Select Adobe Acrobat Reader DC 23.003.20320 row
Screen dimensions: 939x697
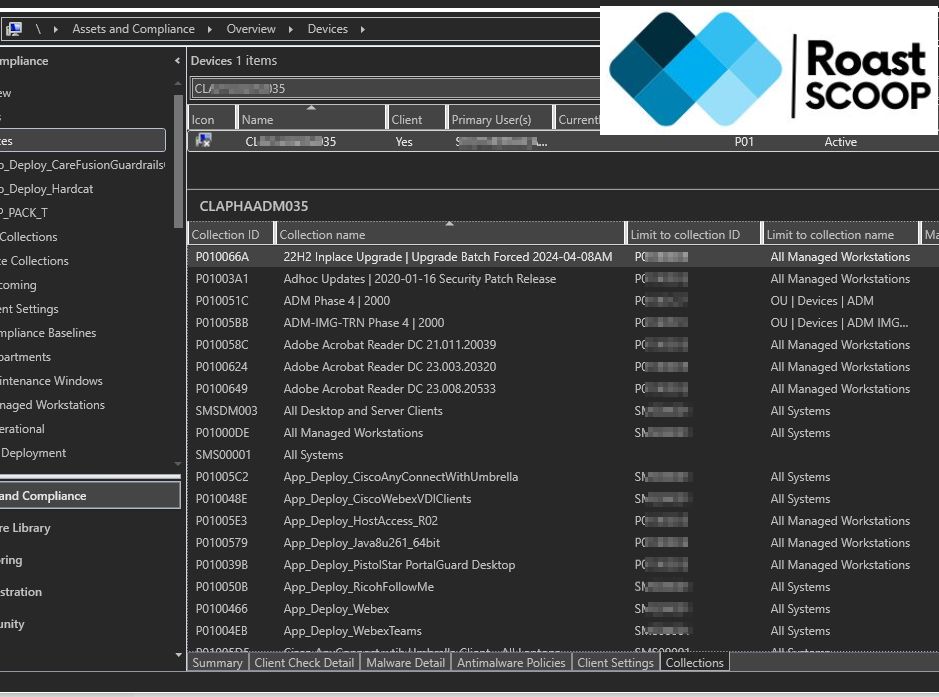(563, 367)
